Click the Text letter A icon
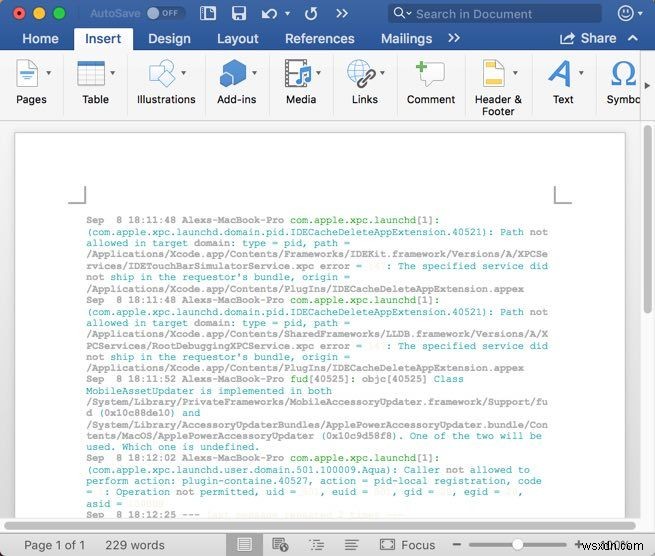This screenshot has width=655, height=556. pyautogui.click(x=559, y=73)
